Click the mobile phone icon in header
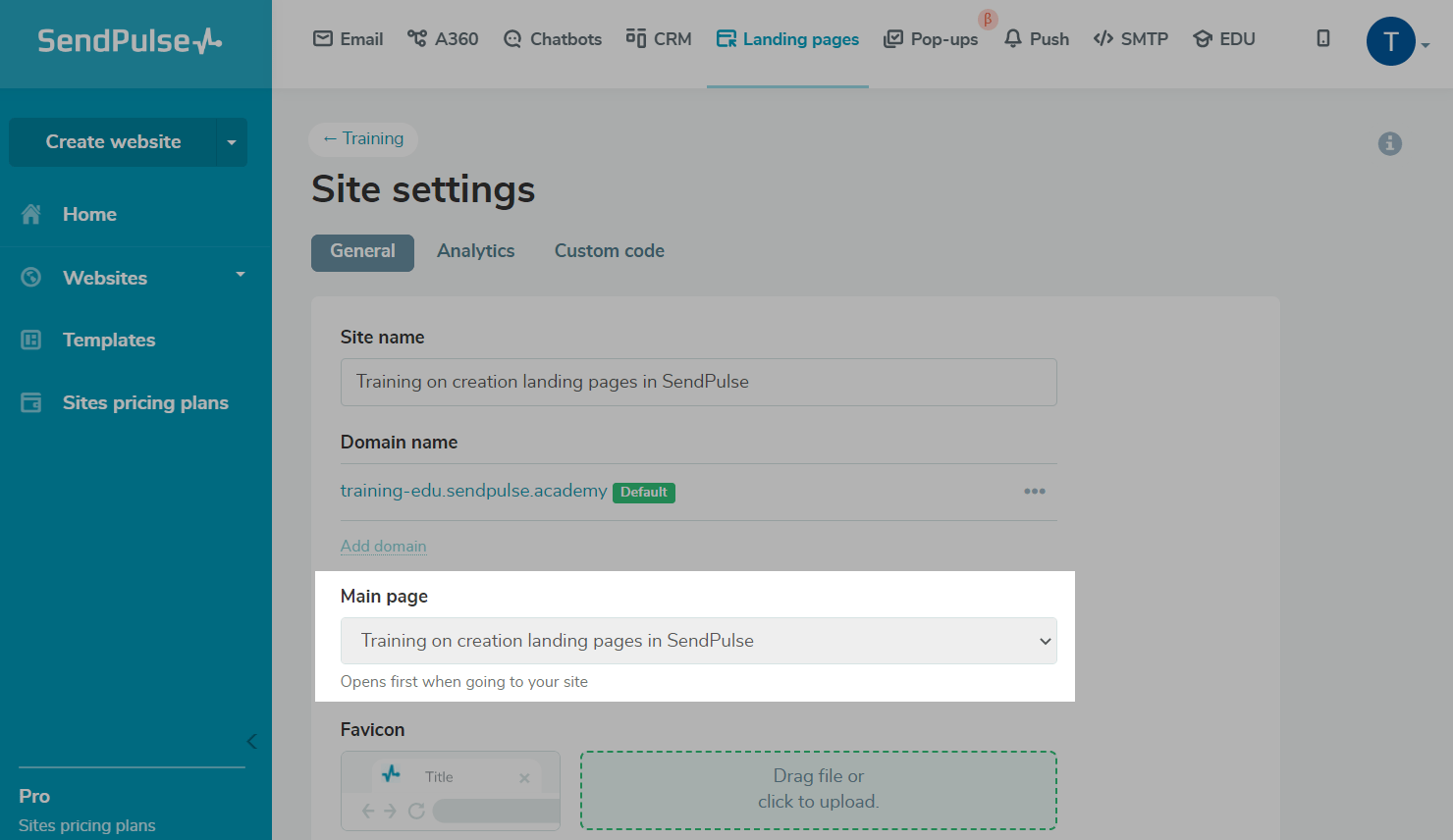 tap(1323, 38)
